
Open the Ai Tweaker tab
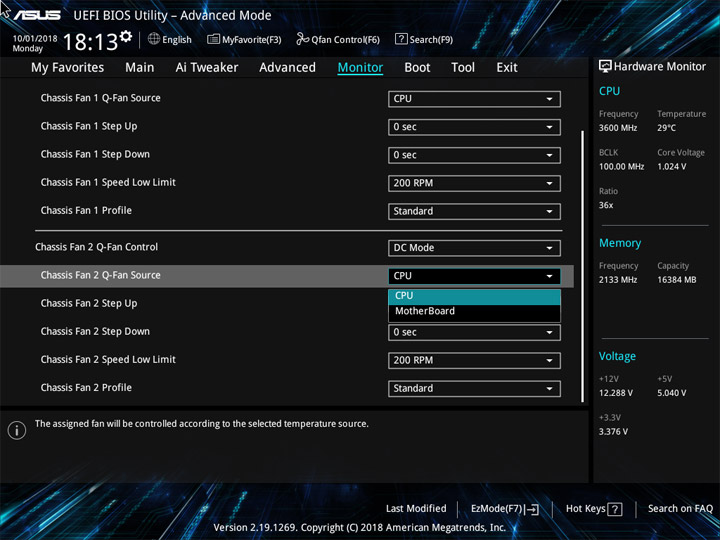(x=207, y=68)
